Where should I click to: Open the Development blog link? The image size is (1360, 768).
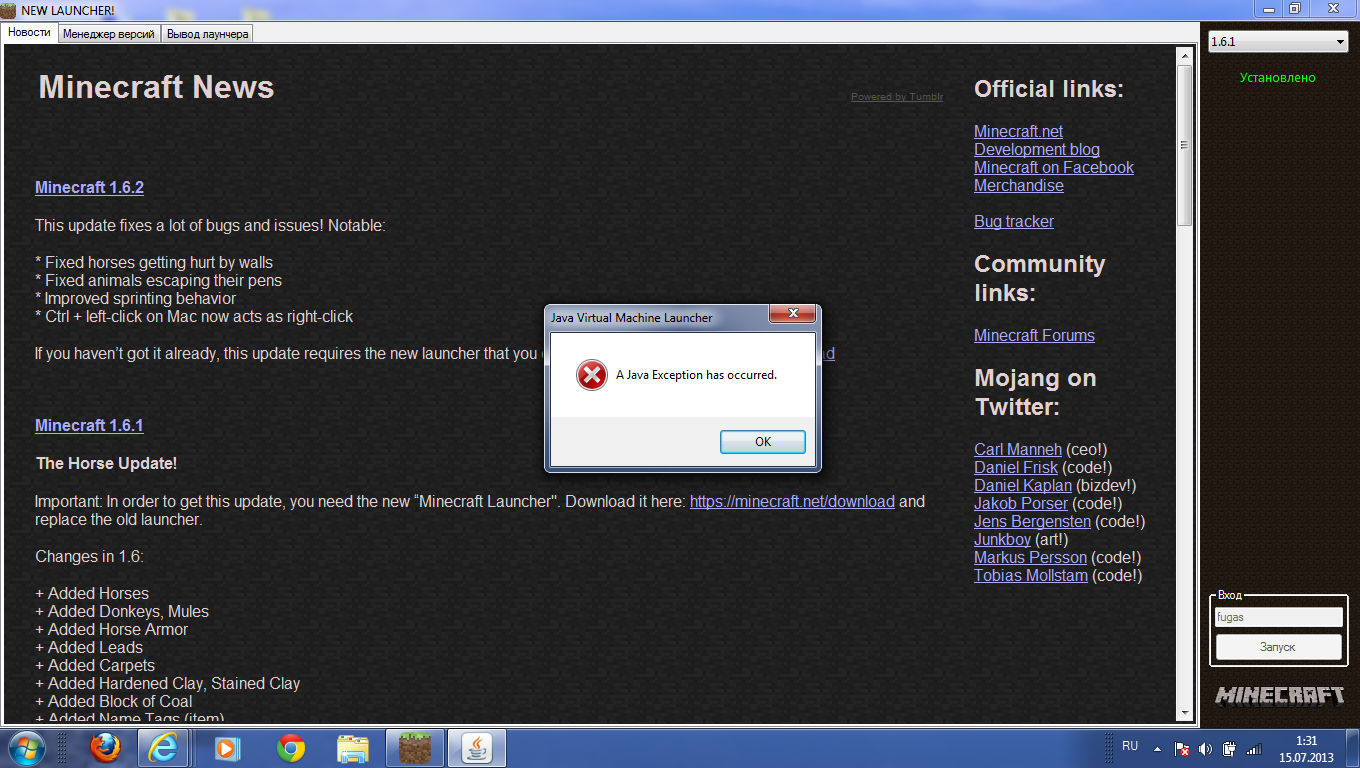click(x=1037, y=149)
